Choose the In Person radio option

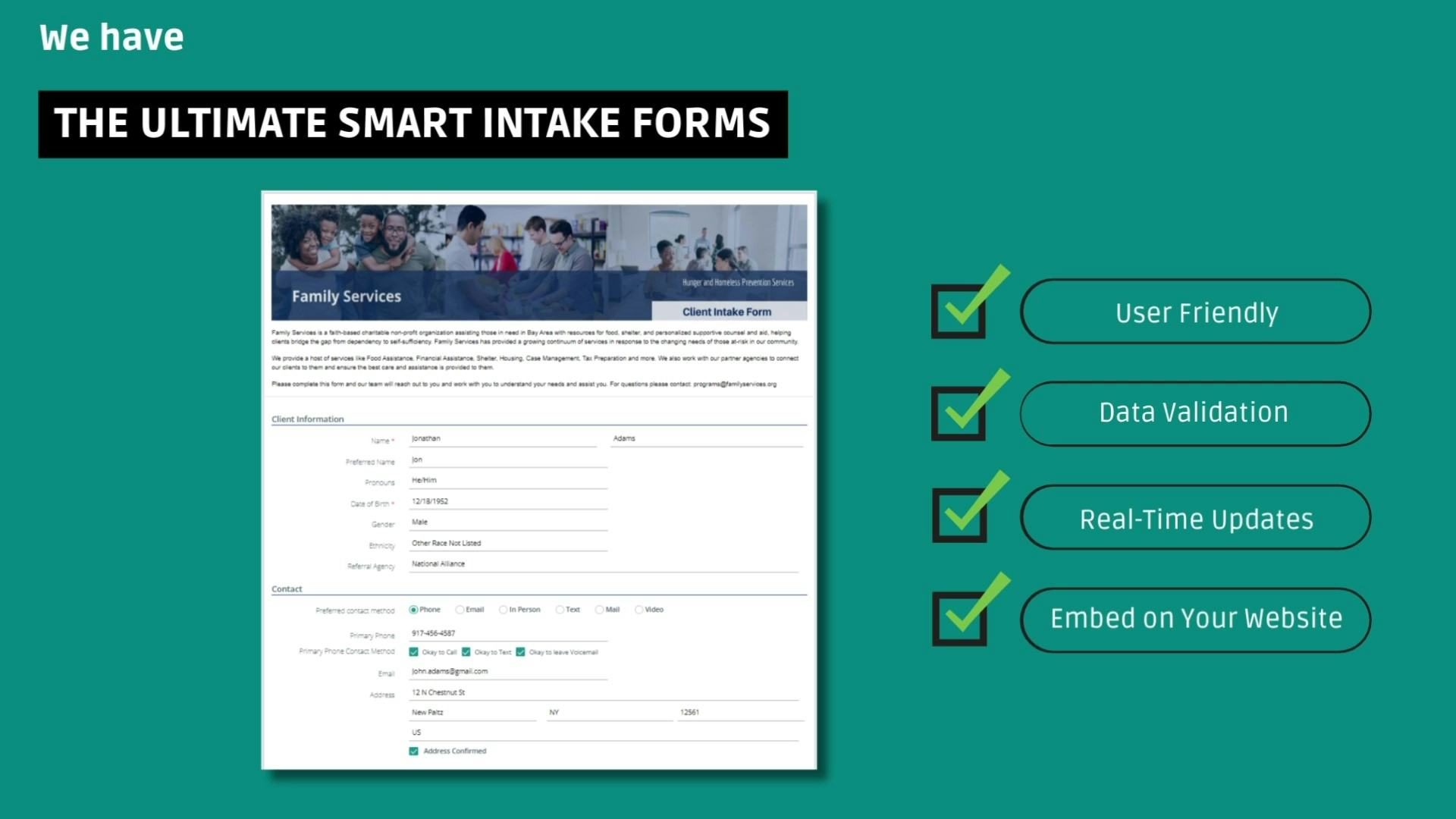(503, 610)
